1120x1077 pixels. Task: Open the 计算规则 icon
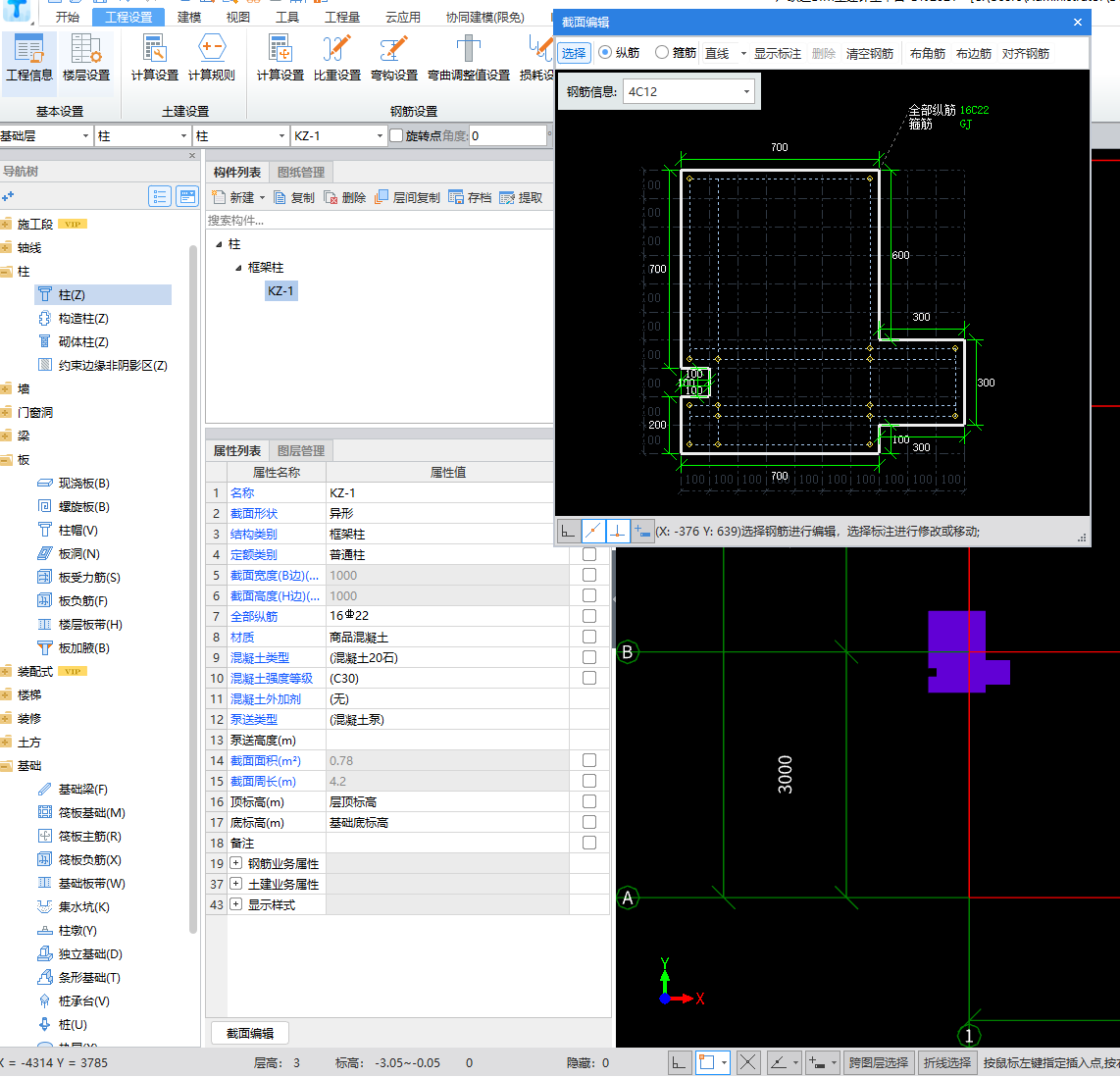click(212, 57)
